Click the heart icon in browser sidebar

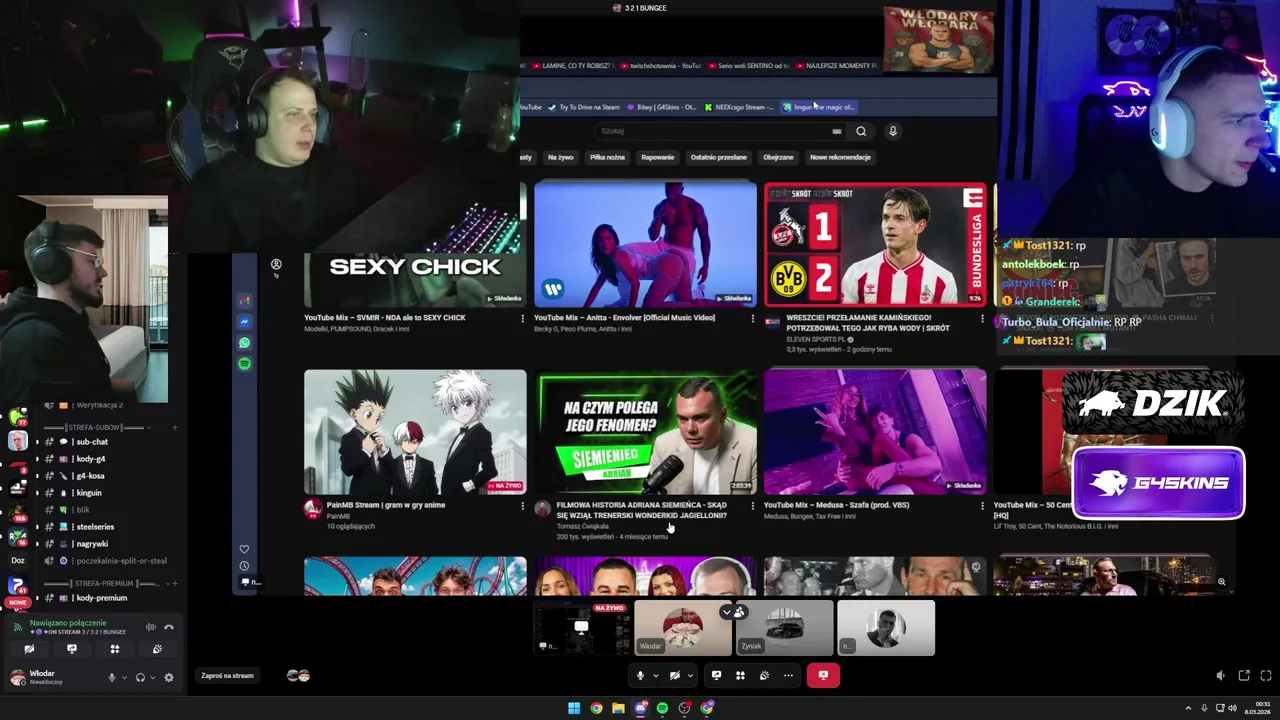click(x=244, y=549)
